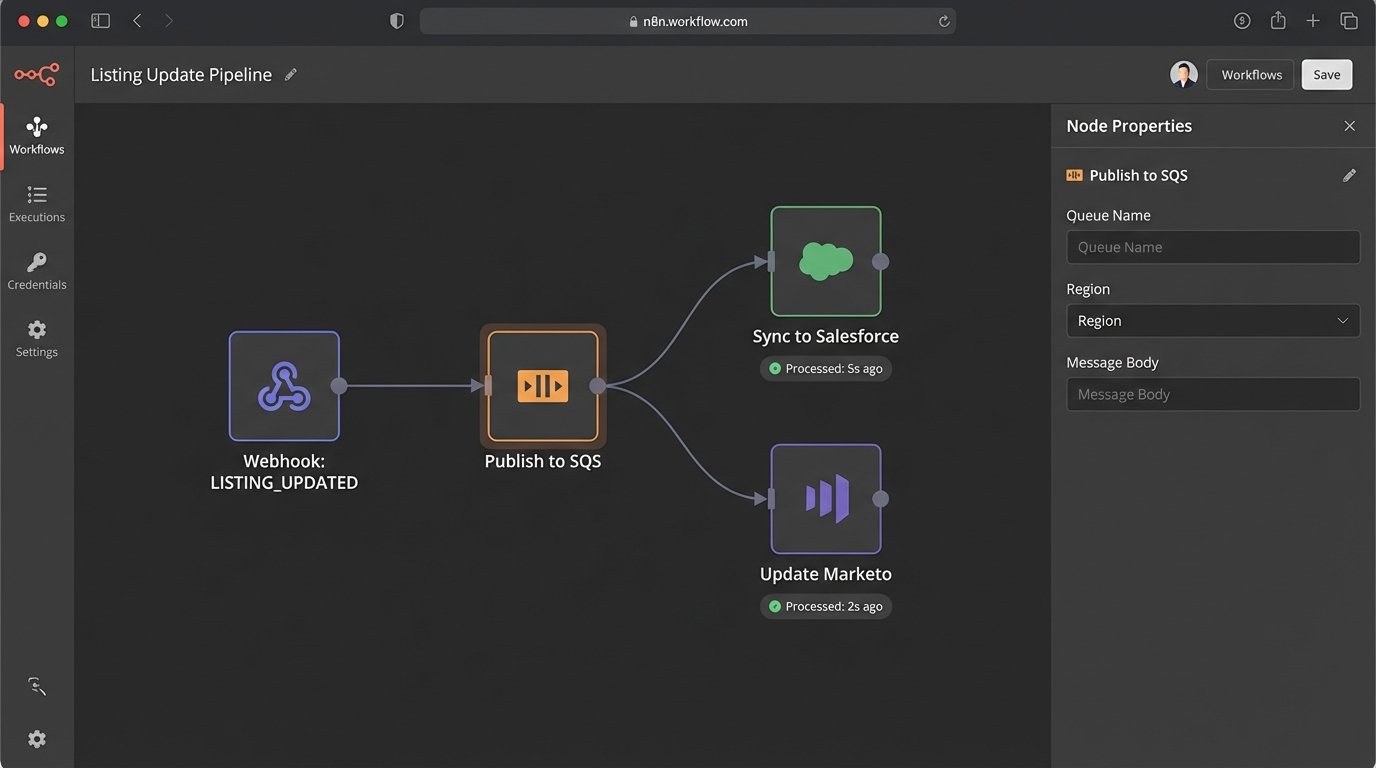Rename workflow using pencil icon beside title

coord(291,75)
